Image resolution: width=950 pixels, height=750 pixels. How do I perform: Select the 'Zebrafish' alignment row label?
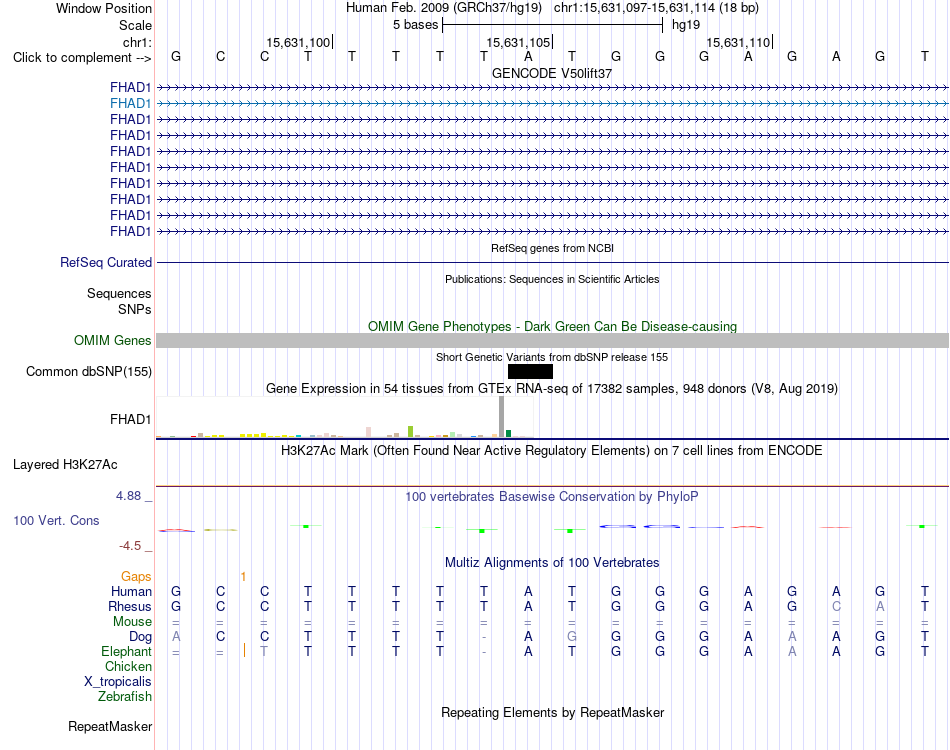click(125, 697)
